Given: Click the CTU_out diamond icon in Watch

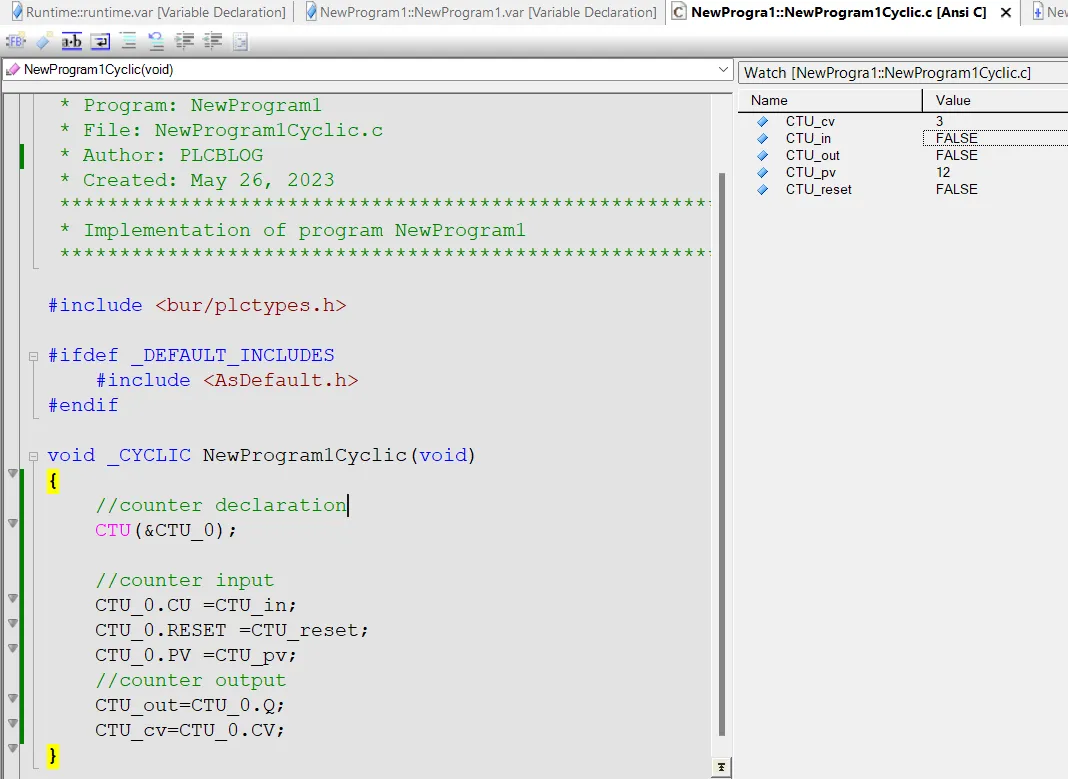Looking at the screenshot, I should tap(763, 155).
